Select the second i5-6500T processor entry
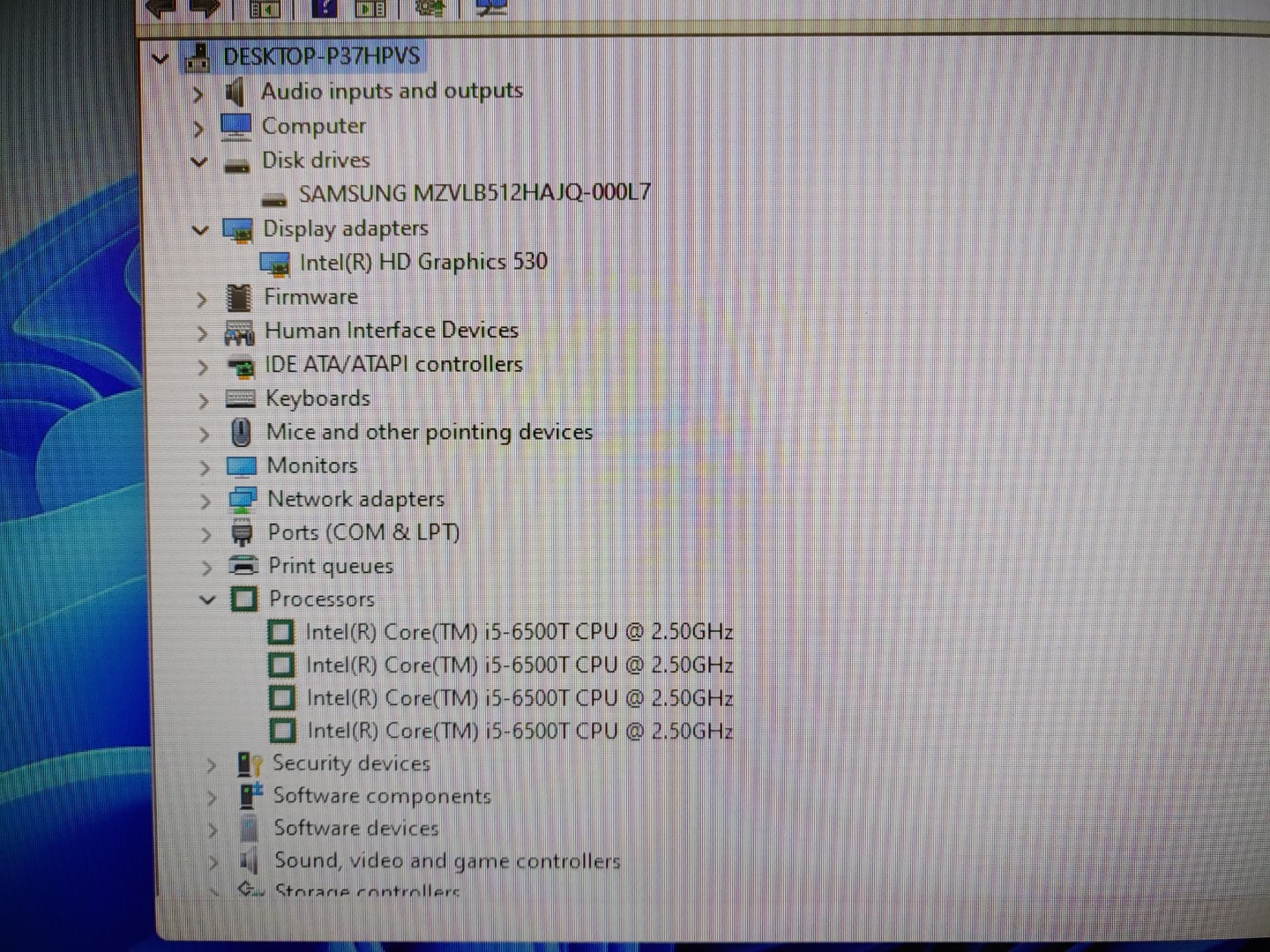 click(519, 666)
